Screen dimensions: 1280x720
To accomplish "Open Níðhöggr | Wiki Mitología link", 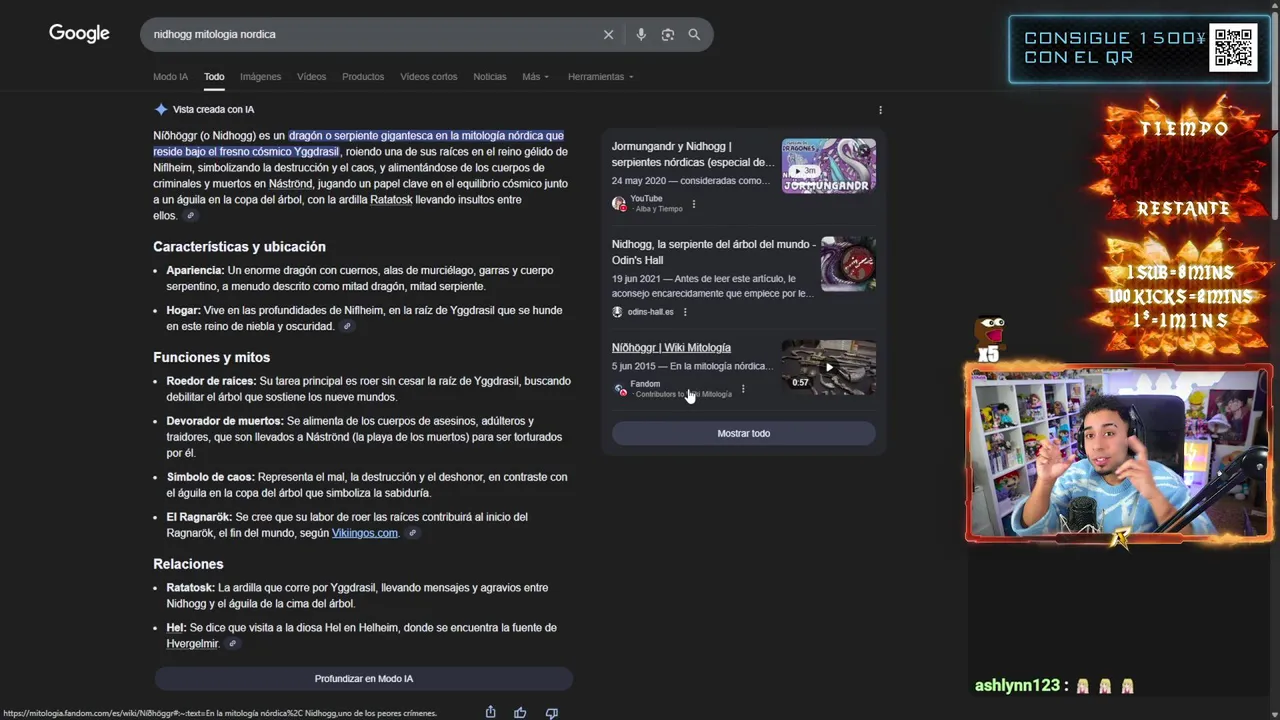I will 671,348.
